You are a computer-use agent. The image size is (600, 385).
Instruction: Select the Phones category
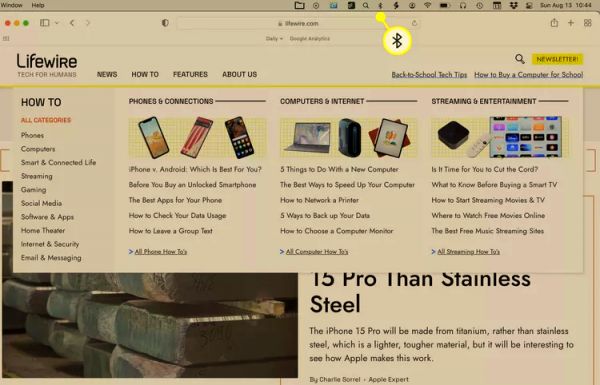[33, 135]
